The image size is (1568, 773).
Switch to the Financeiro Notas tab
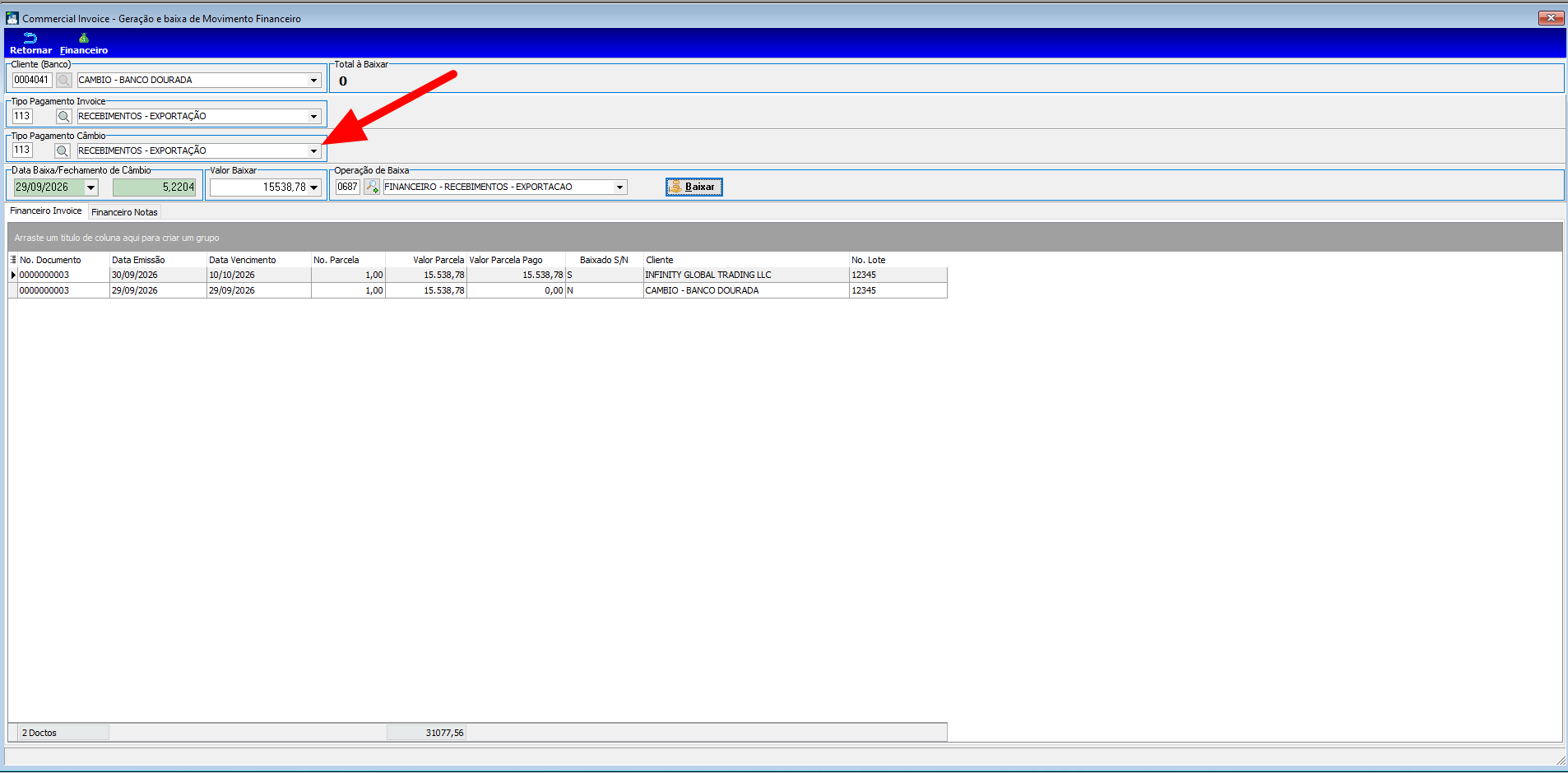124,212
